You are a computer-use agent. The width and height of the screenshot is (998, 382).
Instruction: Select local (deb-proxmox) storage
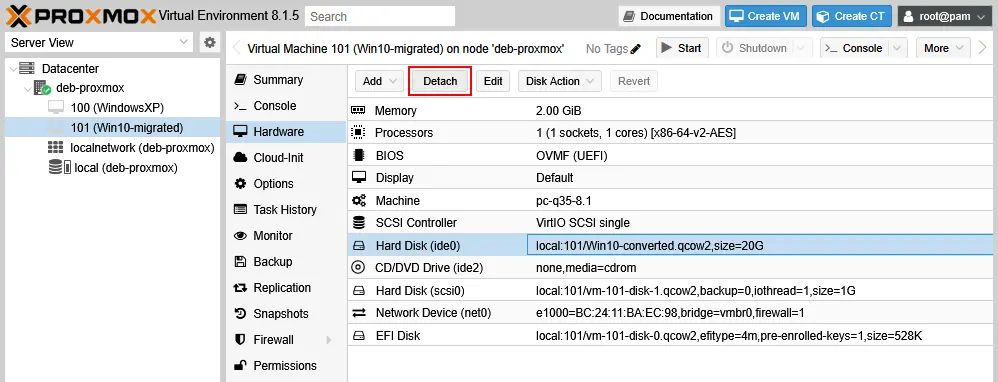point(112,167)
